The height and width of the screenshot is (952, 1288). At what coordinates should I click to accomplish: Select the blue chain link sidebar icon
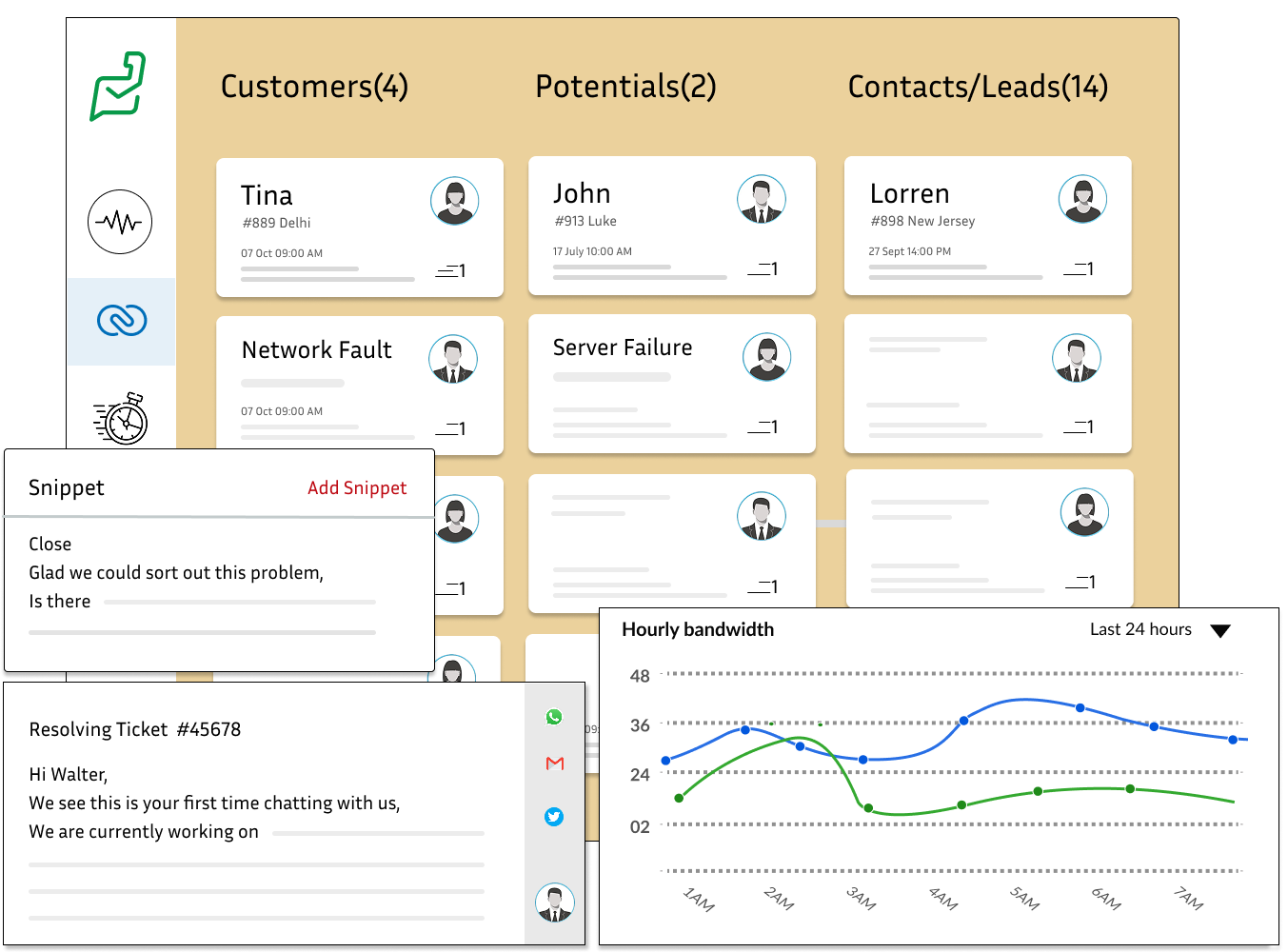click(122, 321)
